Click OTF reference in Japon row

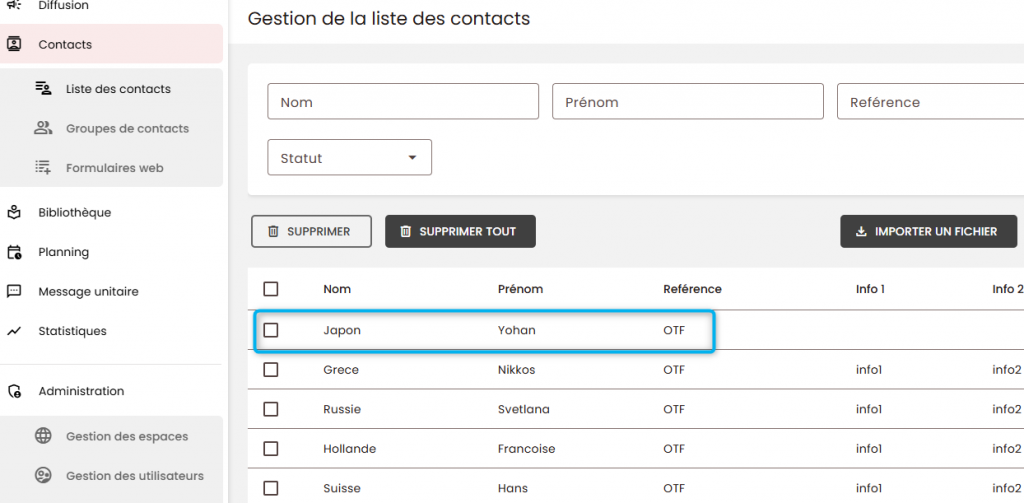click(674, 331)
